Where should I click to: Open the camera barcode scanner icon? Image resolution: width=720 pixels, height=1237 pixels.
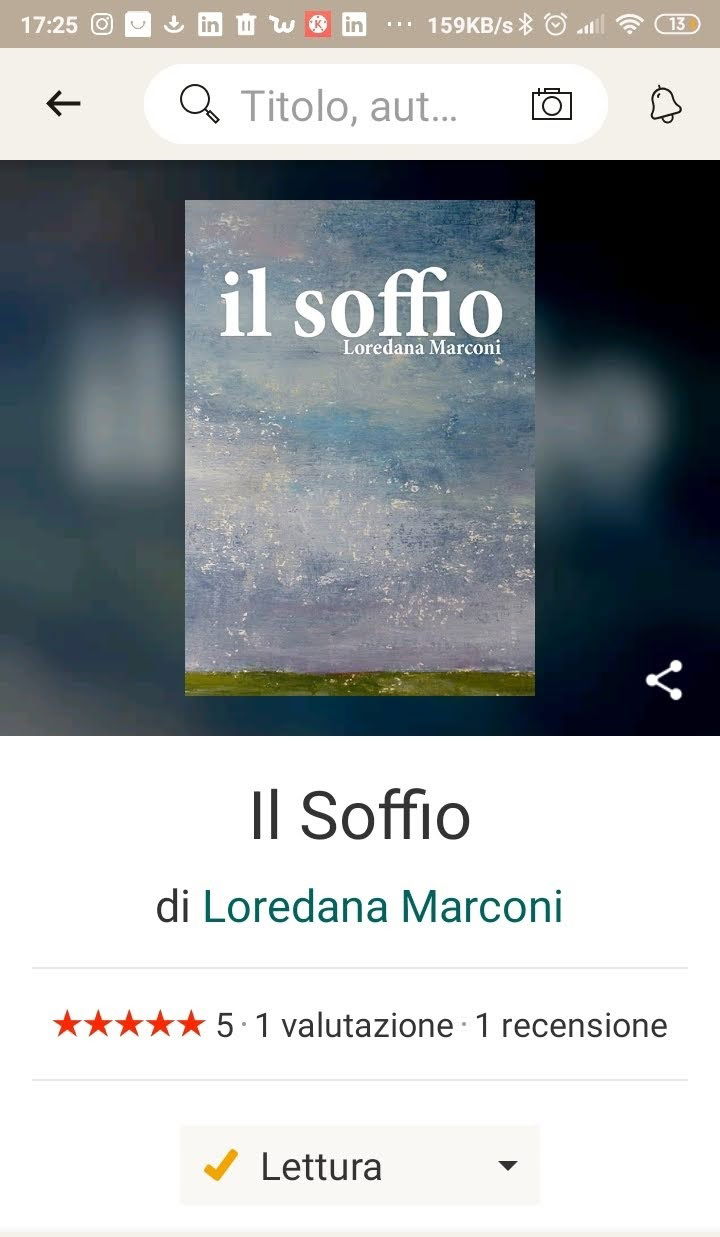(552, 103)
